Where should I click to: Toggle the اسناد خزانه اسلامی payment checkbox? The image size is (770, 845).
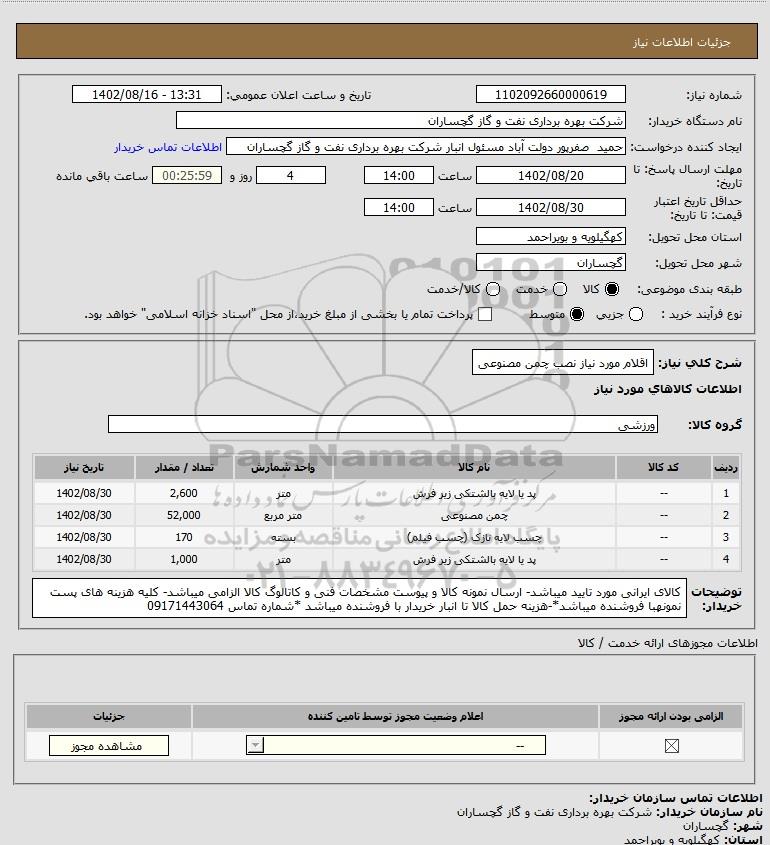485,314
